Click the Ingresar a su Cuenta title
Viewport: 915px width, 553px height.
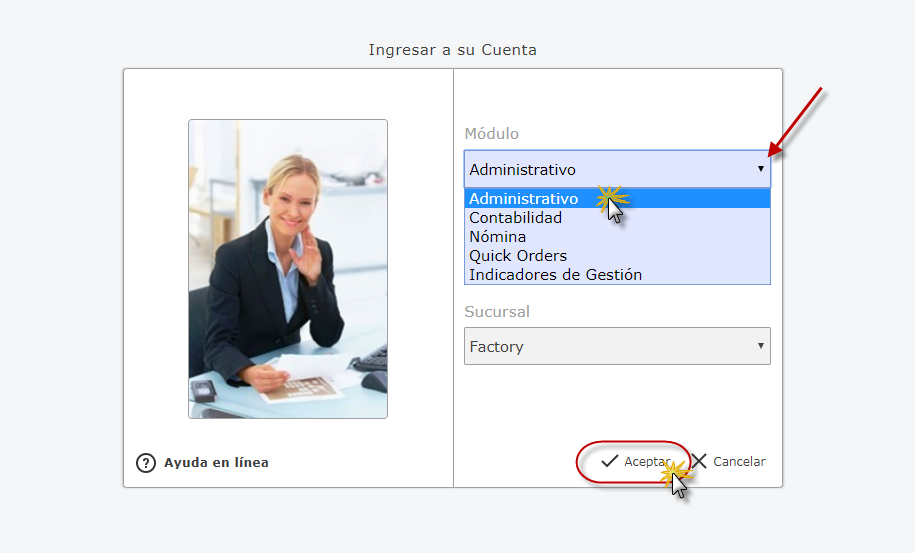click(452, 49)
